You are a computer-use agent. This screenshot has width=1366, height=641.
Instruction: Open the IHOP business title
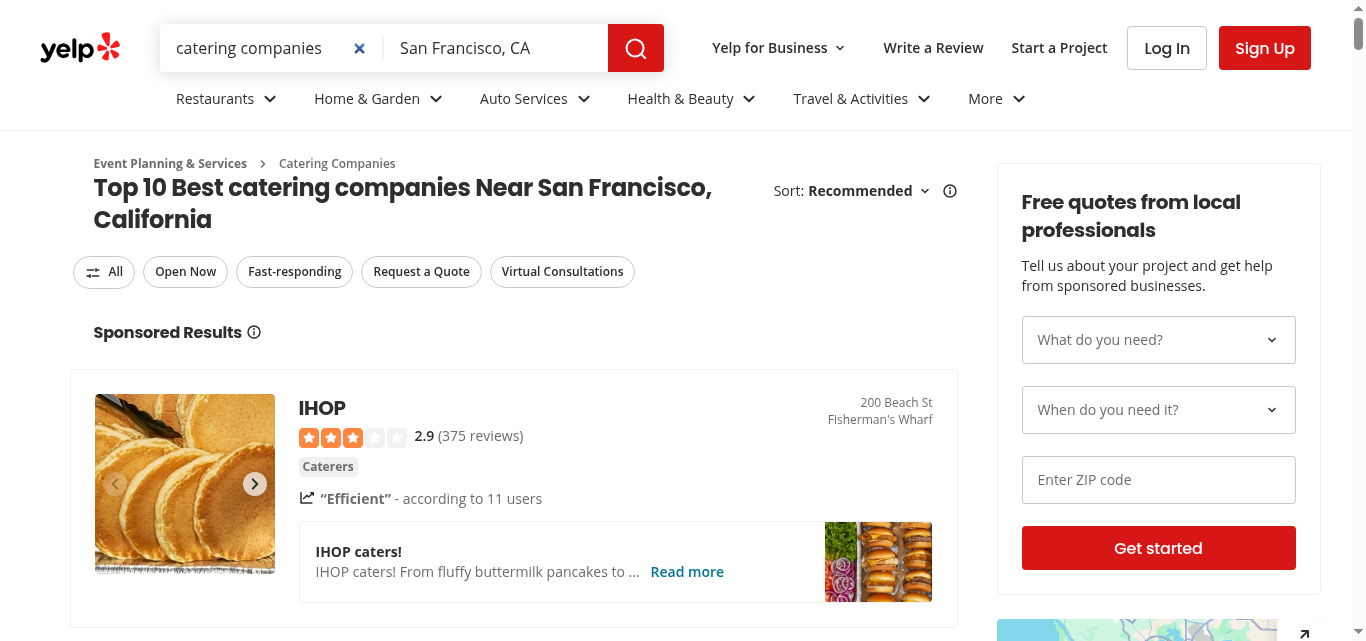(322, 408)
